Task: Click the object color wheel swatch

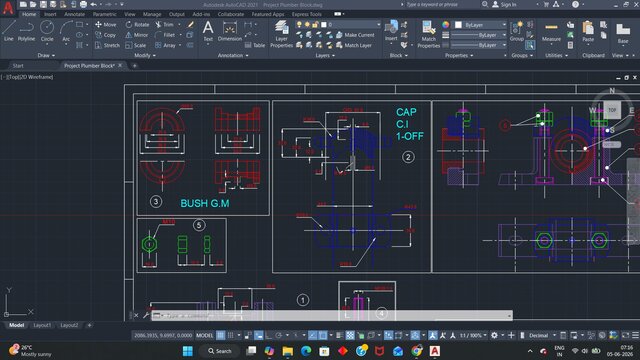Action: (445, 24)
